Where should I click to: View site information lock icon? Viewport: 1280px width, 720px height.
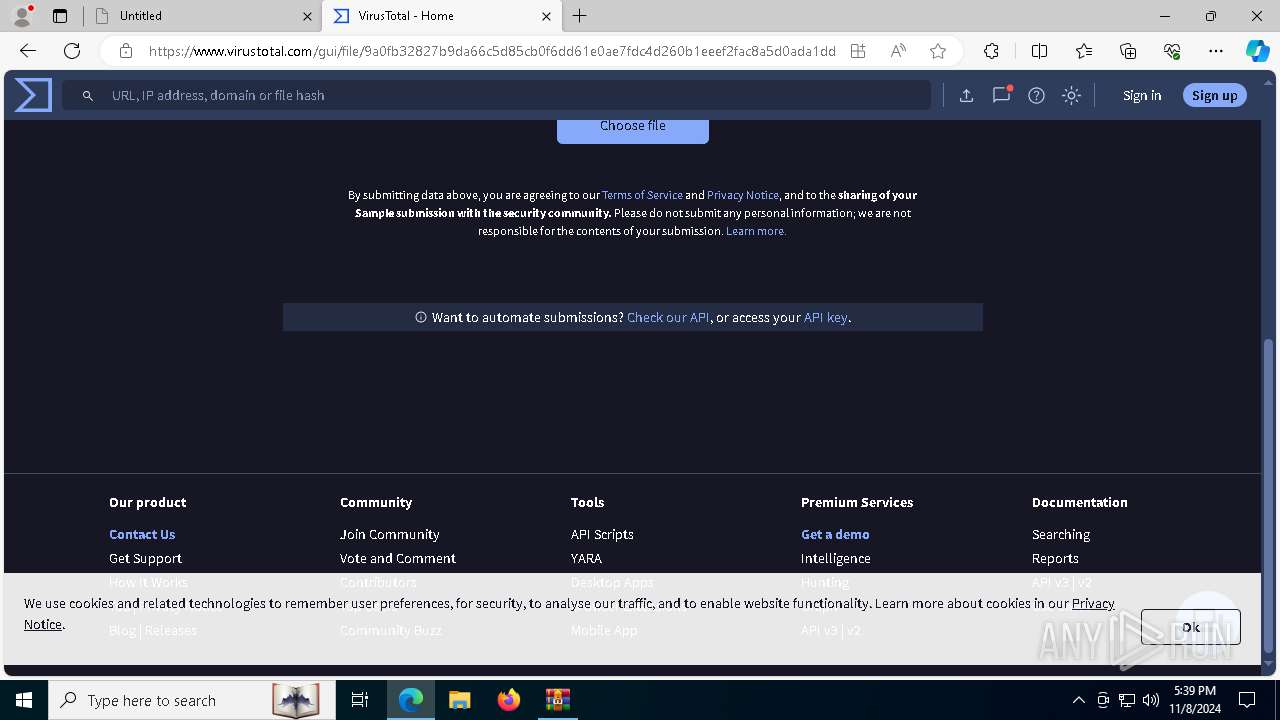click(x=126, y=51)
